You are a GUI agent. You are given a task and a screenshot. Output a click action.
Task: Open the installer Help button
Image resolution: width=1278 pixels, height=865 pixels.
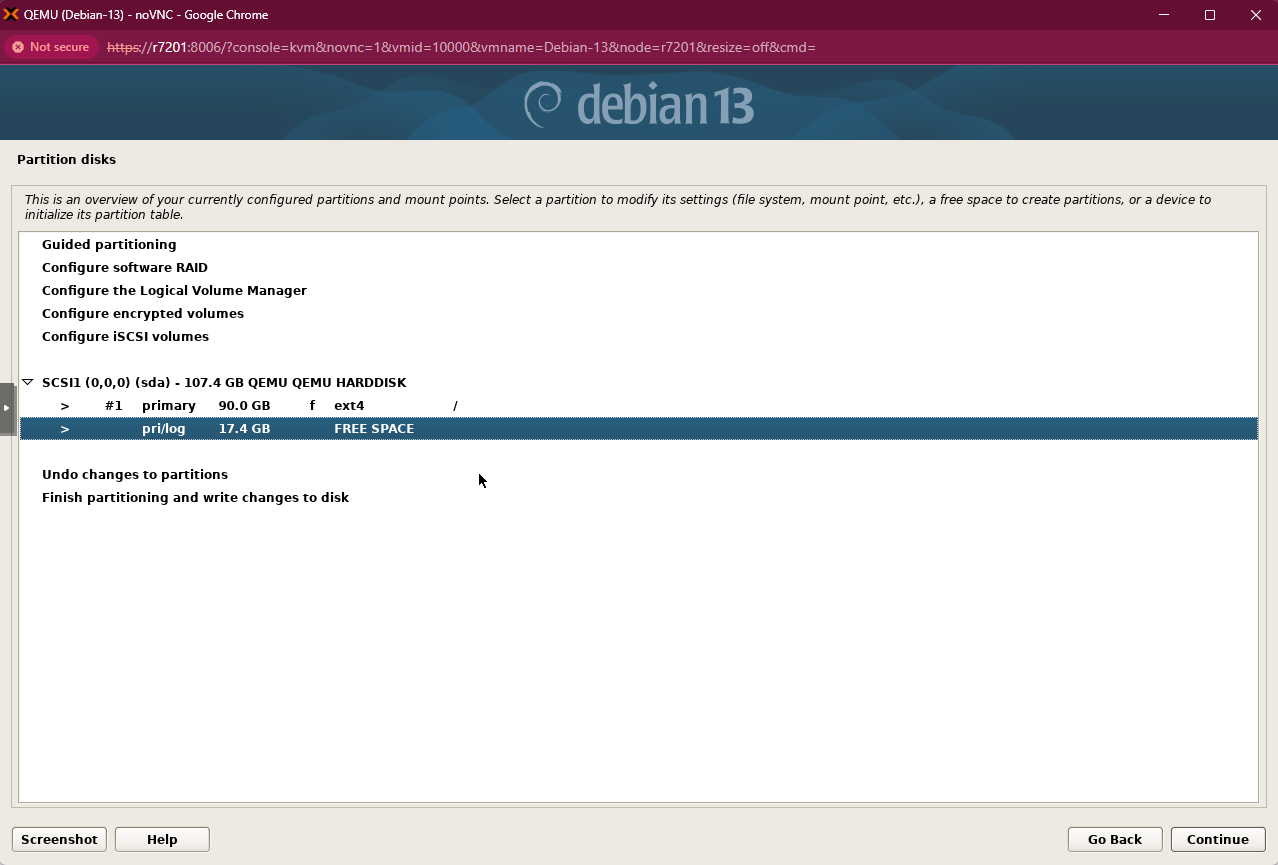coord(162,839)
